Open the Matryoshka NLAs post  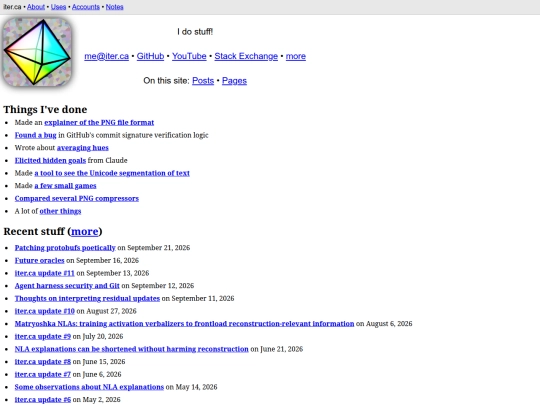(x=184, y=324)
